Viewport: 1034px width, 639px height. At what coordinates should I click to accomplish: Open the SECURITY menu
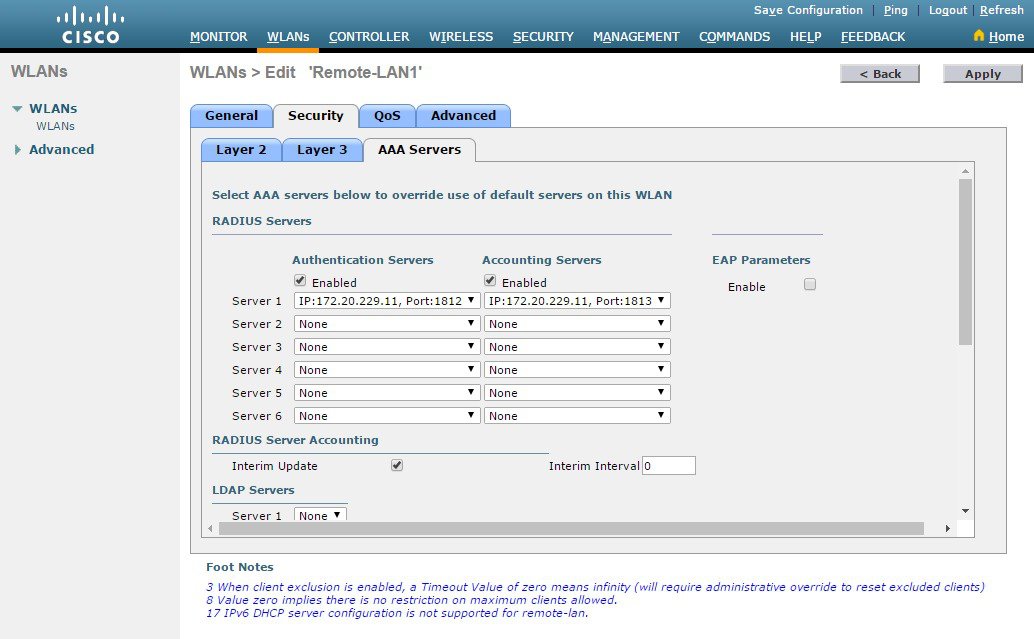pyautogui.click(x=543, y=37)
